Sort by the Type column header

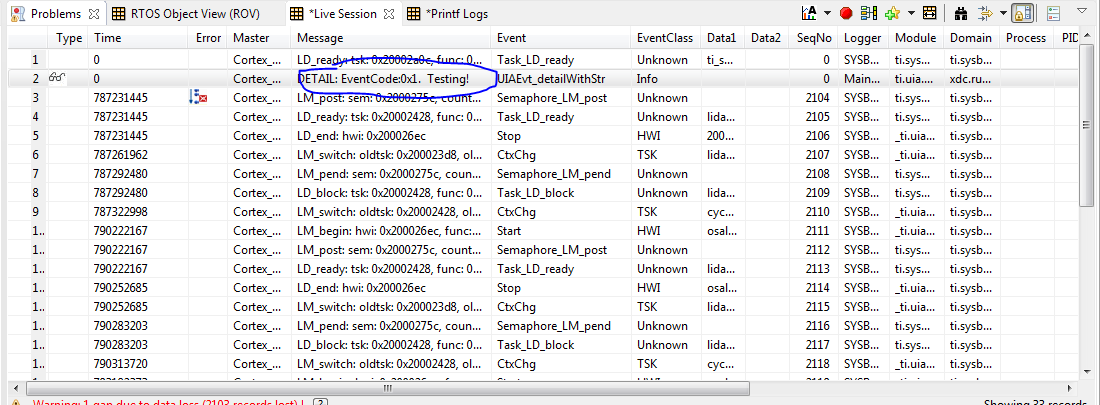[x=69, y=38]
